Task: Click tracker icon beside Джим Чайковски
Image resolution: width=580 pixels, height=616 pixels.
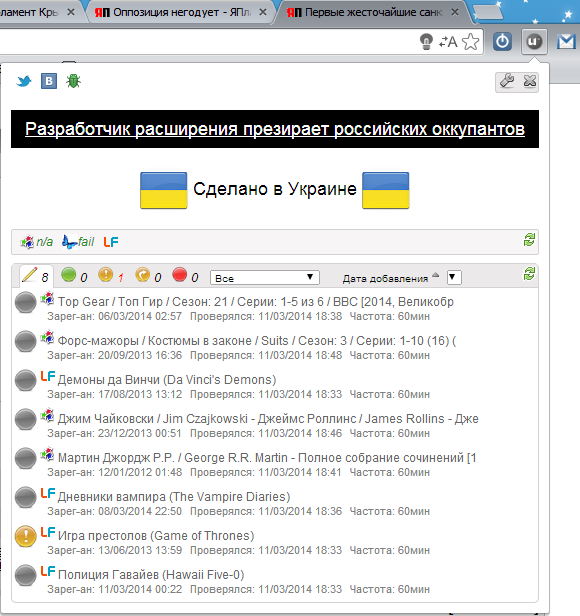Action: [x=48, y=415]
